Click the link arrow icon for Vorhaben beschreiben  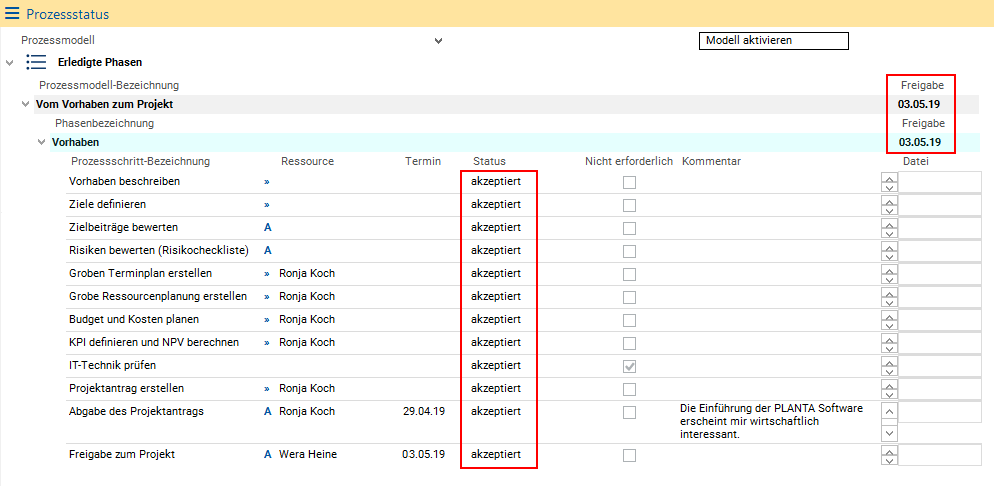267,182
